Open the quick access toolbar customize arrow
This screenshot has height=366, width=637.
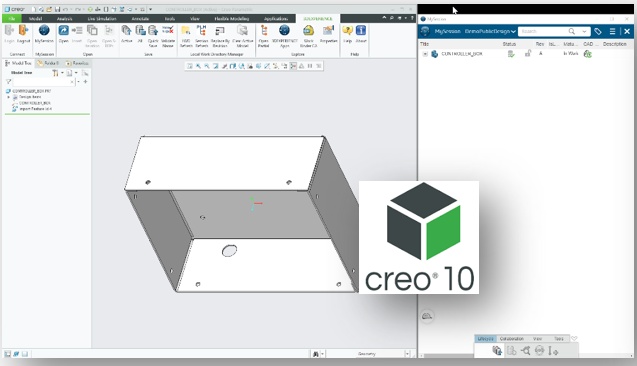click(150, 9)
